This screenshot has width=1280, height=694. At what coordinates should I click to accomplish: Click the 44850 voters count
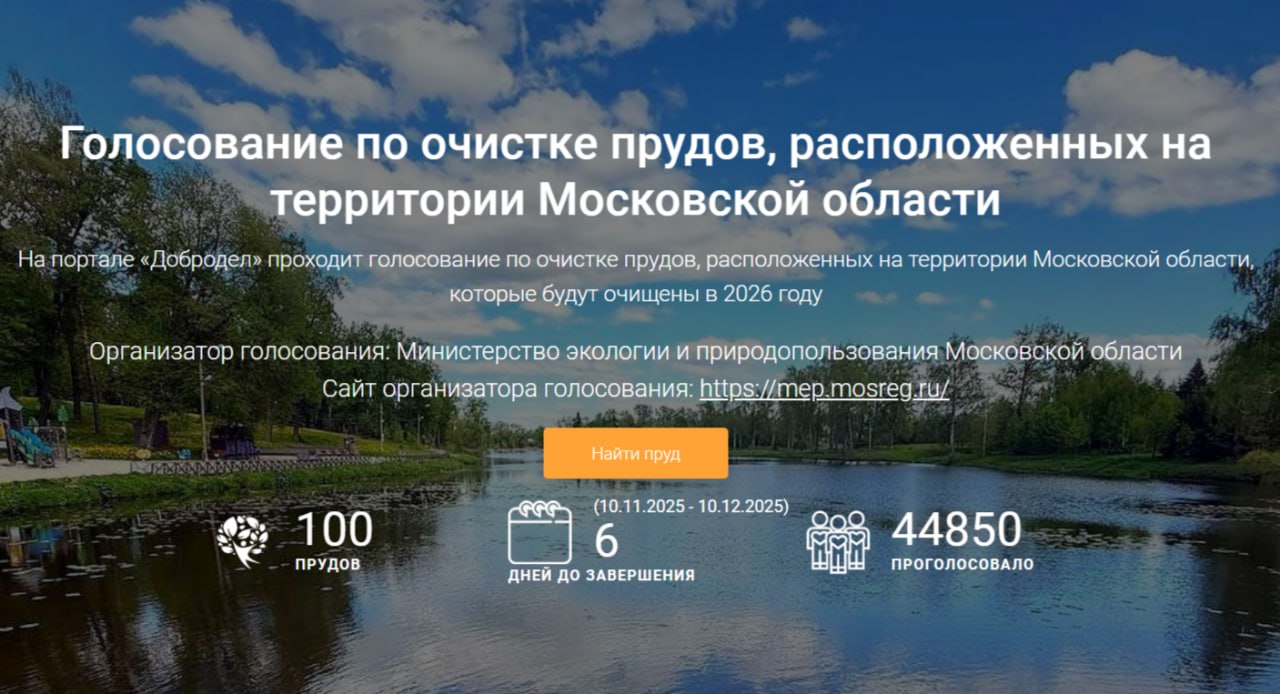point(956,530)
